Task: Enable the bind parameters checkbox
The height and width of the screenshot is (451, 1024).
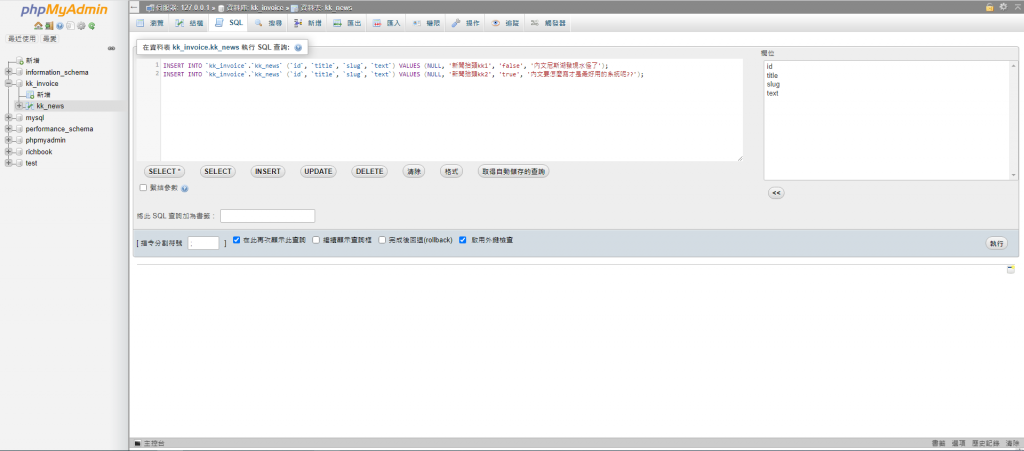Action: coord(143,187)
